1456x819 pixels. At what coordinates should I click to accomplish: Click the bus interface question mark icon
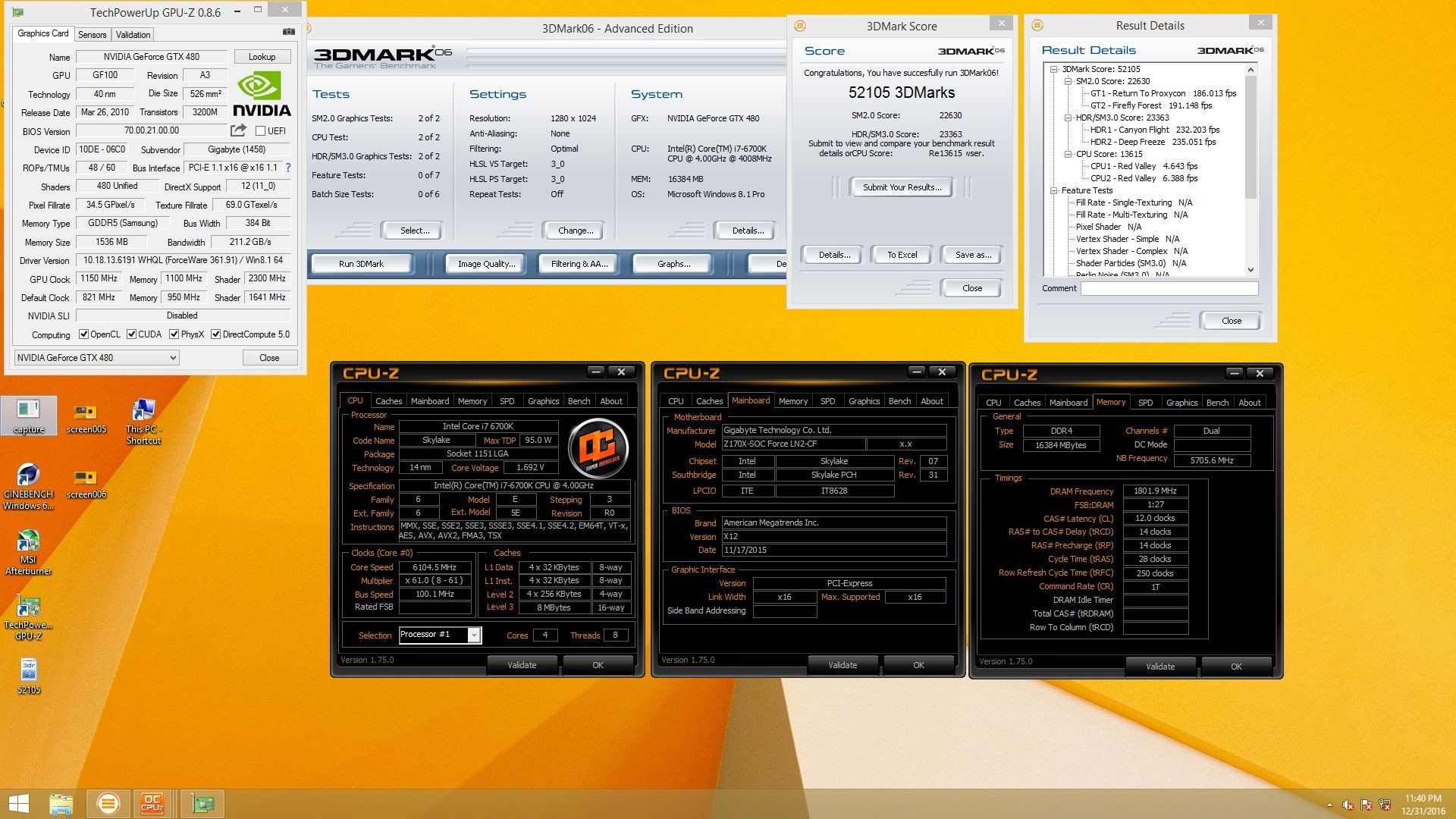tap(288, 168)
